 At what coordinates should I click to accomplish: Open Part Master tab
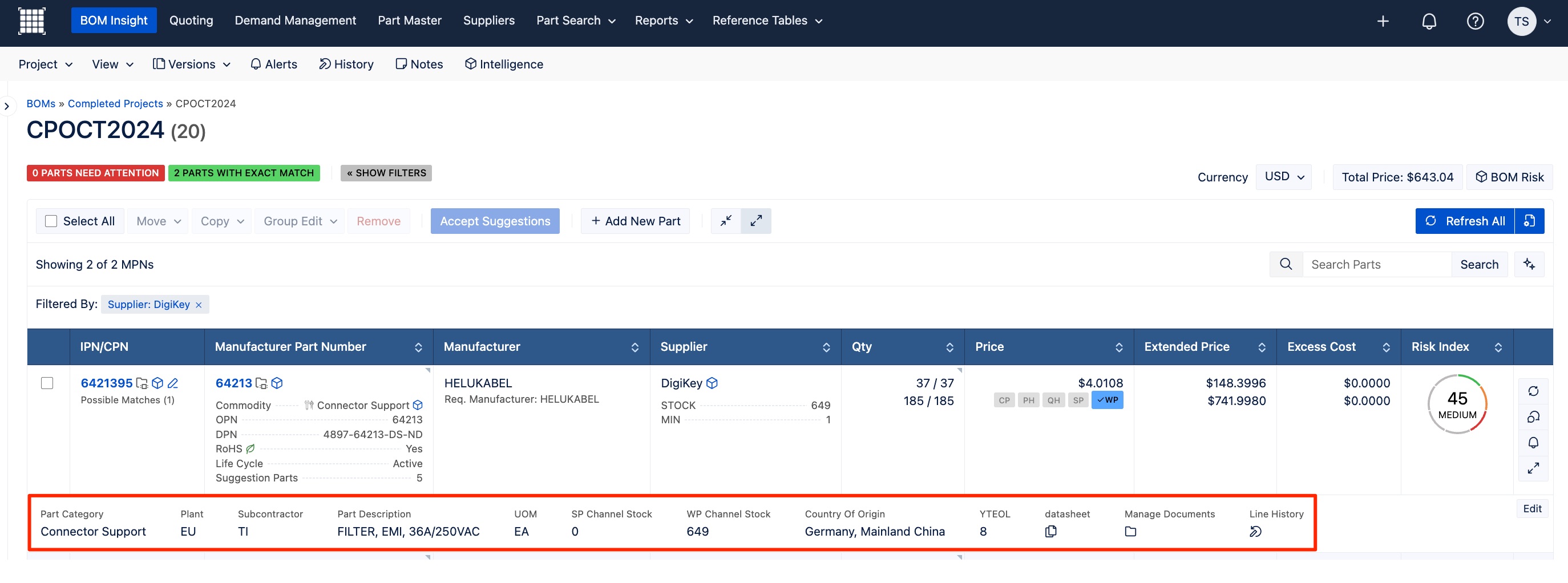point(410,21)
